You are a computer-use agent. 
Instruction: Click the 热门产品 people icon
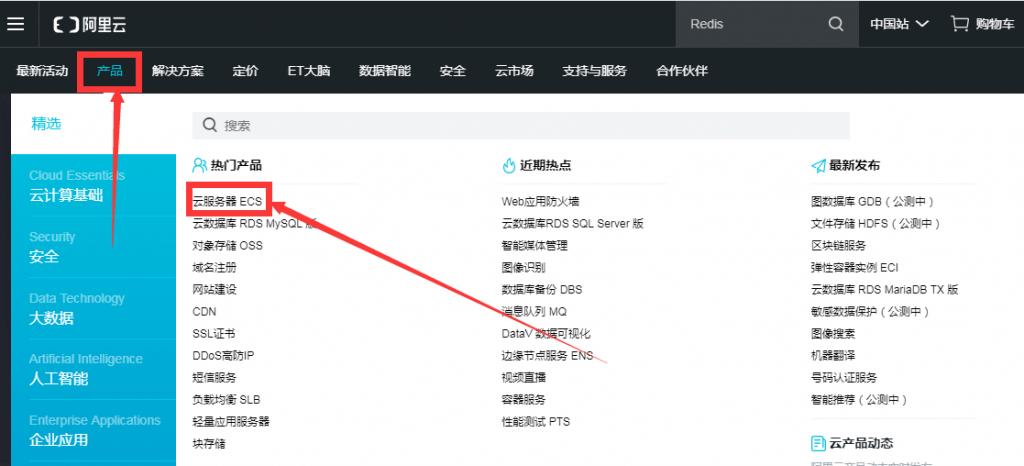[x=199, y=166]
